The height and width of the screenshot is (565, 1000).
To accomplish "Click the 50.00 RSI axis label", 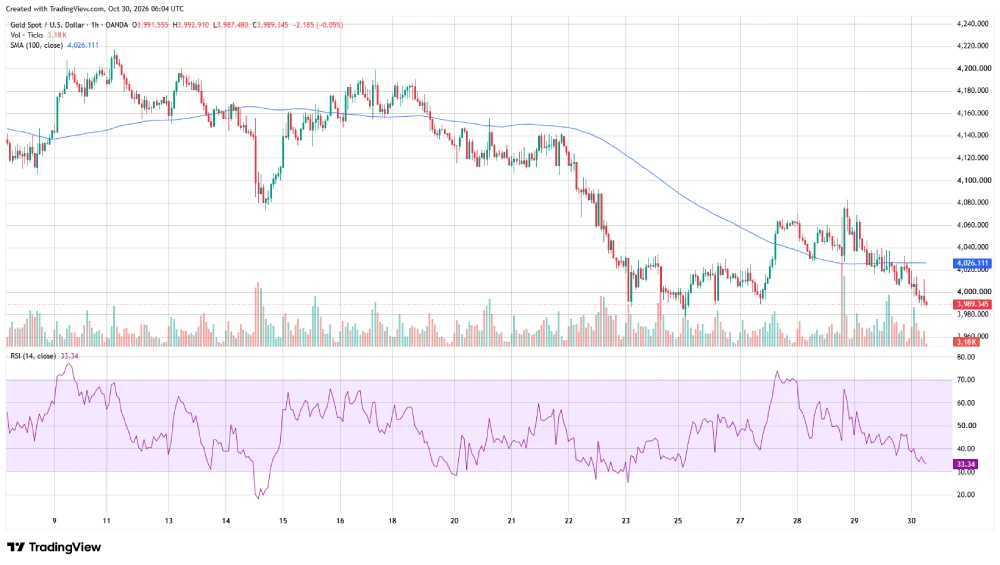I will [x=966, y=425].
